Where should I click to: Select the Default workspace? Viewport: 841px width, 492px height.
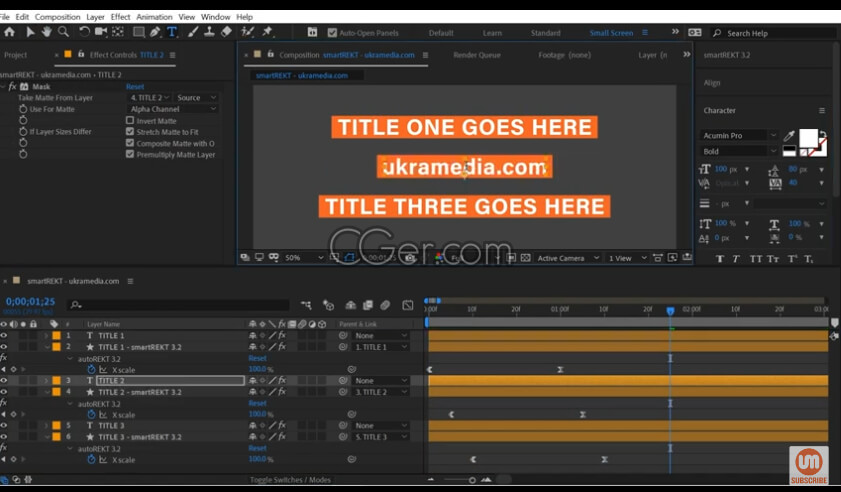coord(441,33)
